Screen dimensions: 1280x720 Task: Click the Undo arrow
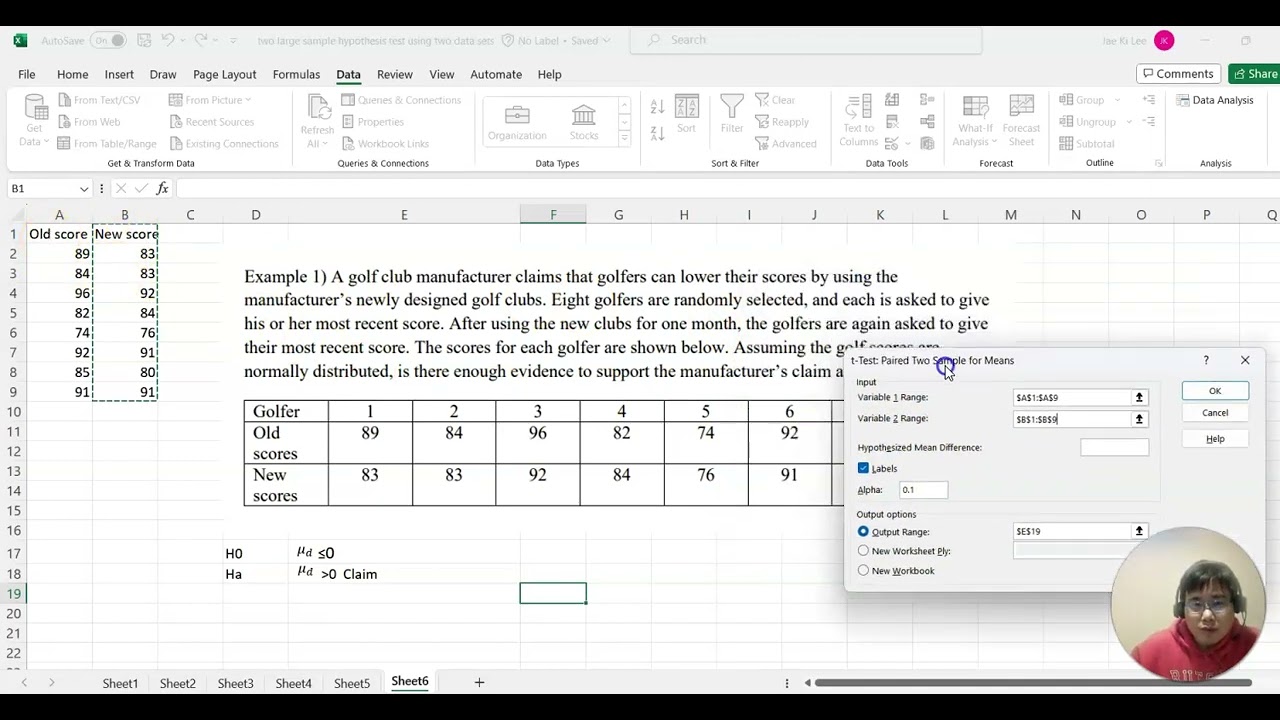coord(168,40)
